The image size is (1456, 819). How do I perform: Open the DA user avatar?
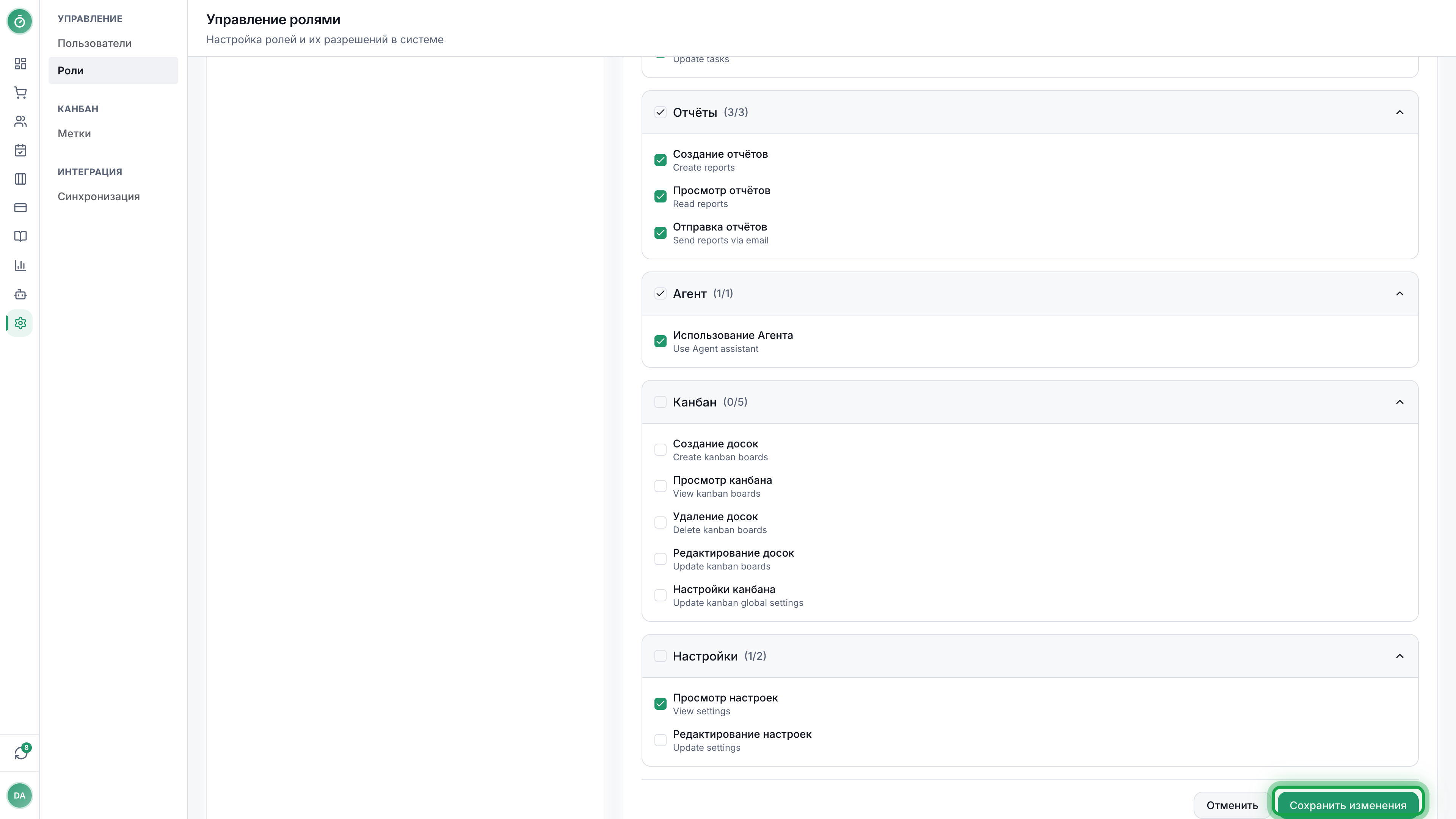click(20, 795)
